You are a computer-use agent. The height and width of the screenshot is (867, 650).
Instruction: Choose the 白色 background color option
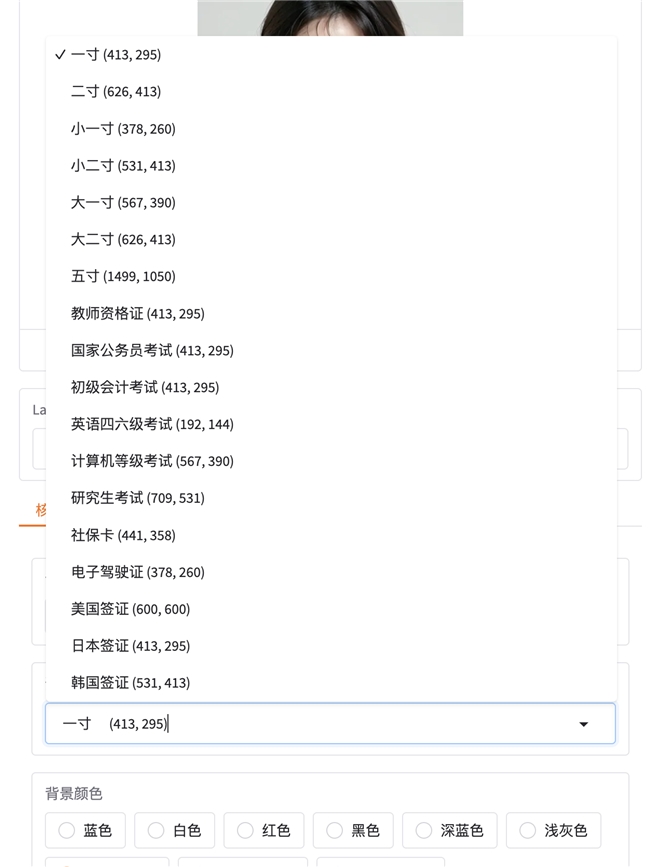coord(174,830)
